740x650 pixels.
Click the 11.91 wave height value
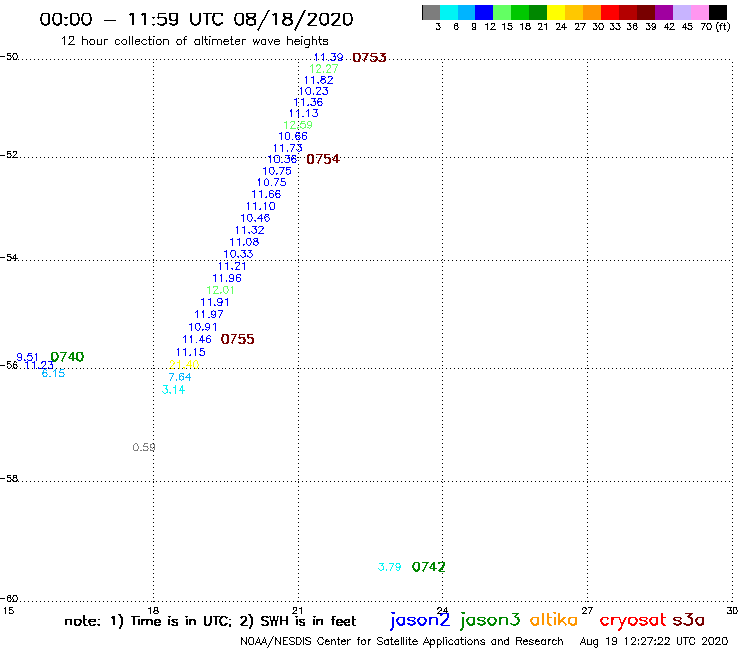(215, 303)
